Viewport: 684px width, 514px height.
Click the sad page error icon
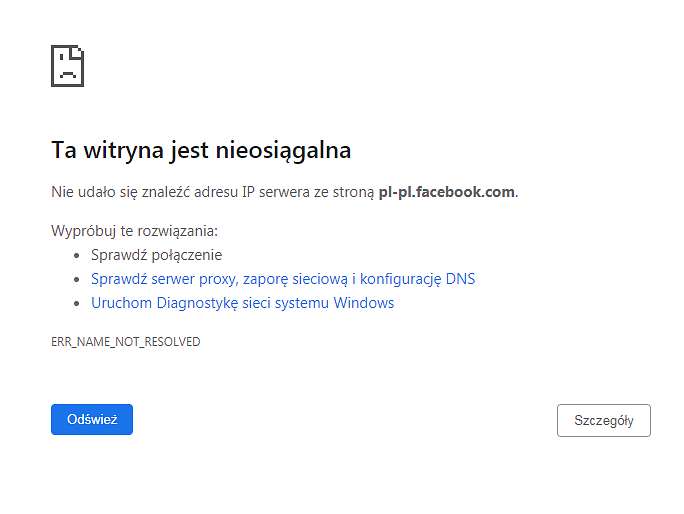(68, 66)
